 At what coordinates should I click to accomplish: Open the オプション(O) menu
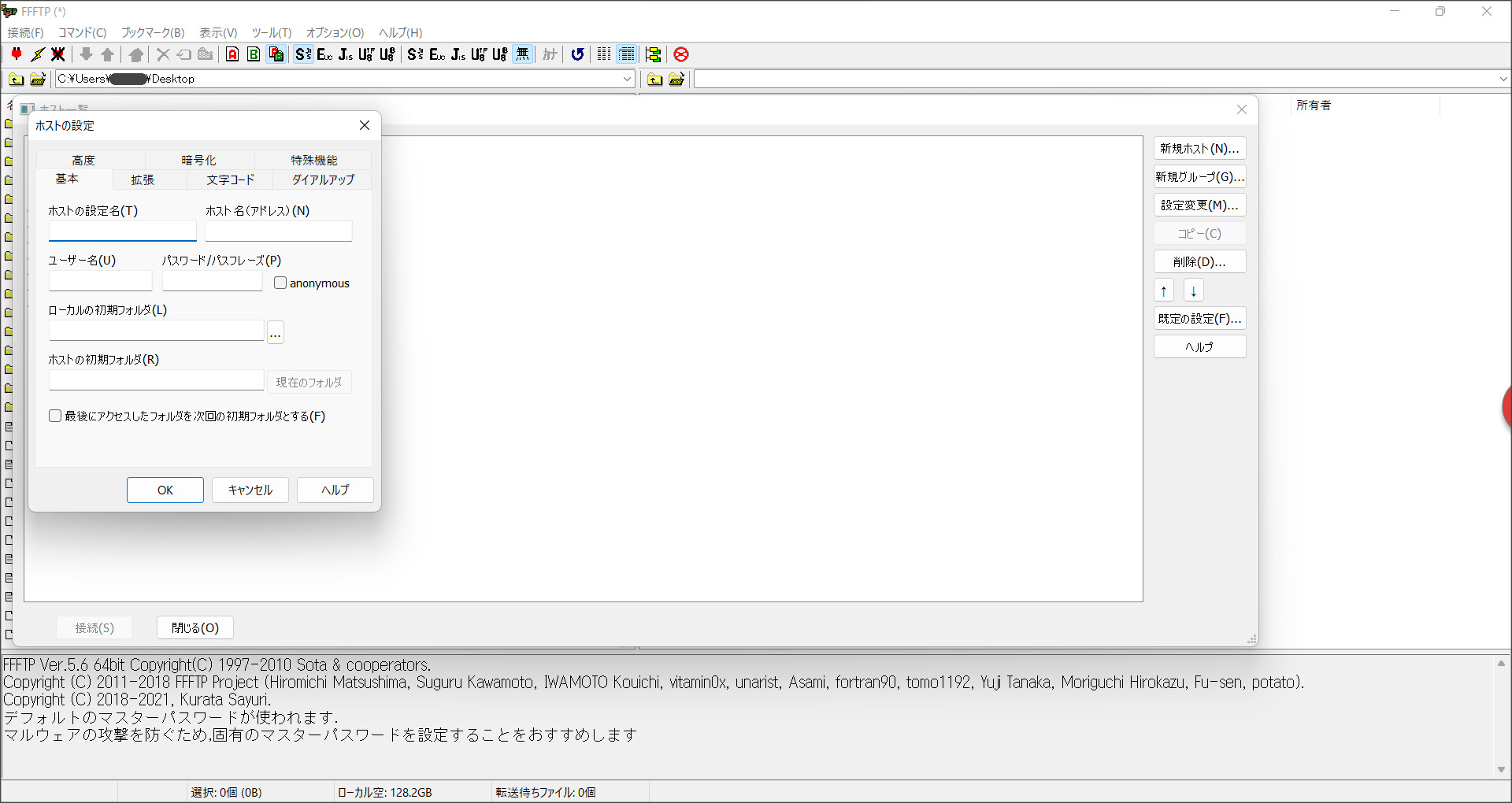click(x=335, y=32)
